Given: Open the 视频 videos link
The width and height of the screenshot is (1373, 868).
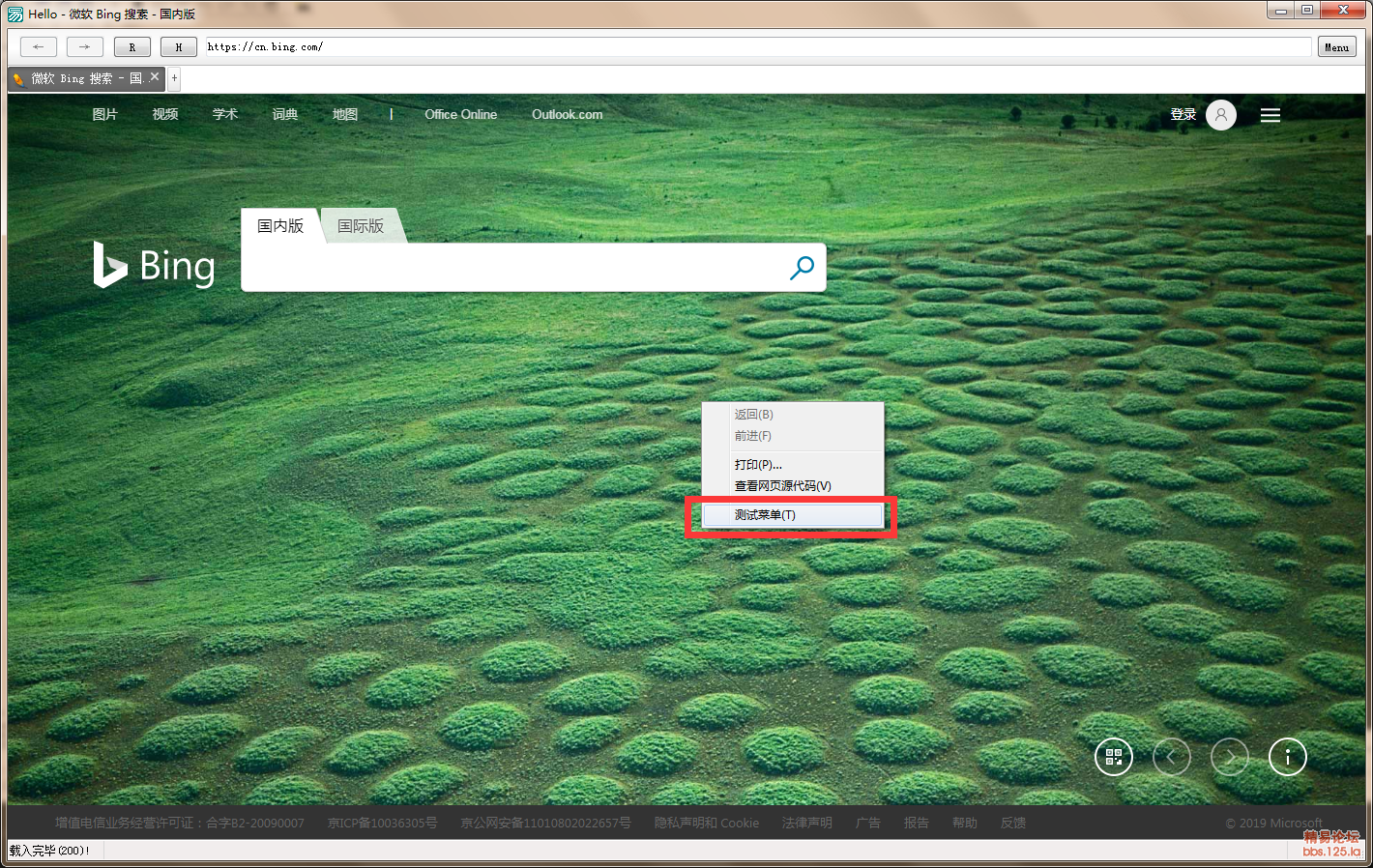Looking at the screenshot, I should click(165, 114).
